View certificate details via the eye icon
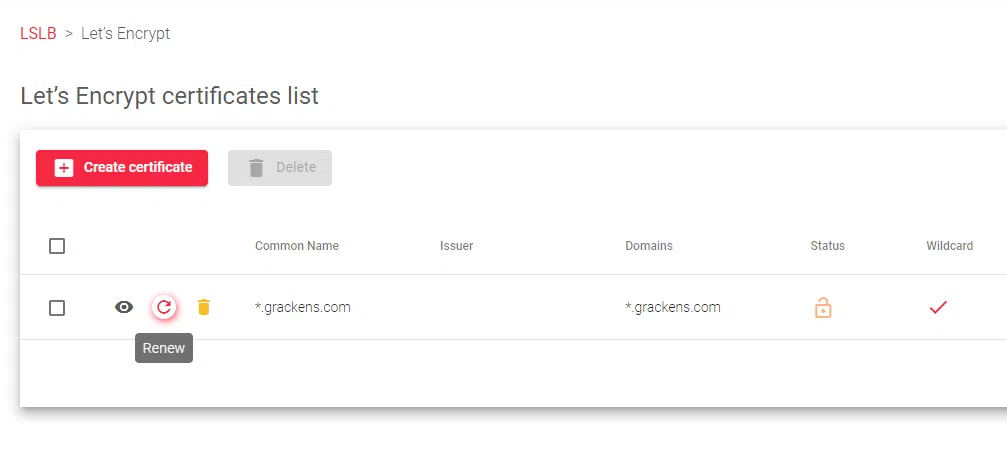The image size is (1007, 471). (x=124, y=307)
